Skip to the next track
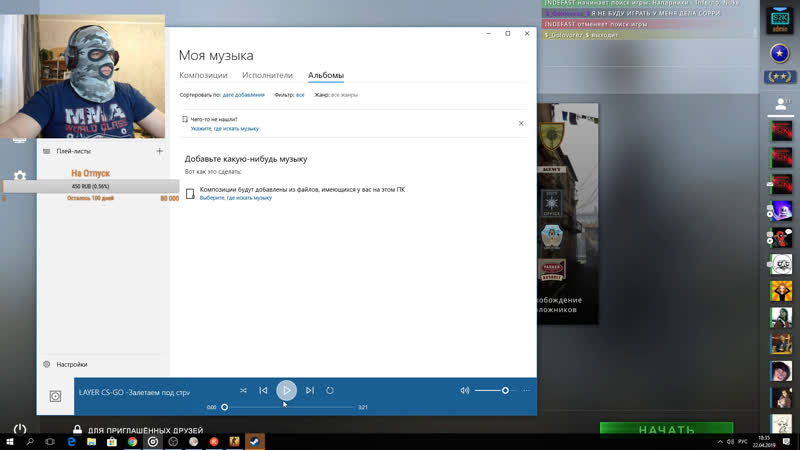The width and height of the screenshot is (800, 450). coord(310,390)
